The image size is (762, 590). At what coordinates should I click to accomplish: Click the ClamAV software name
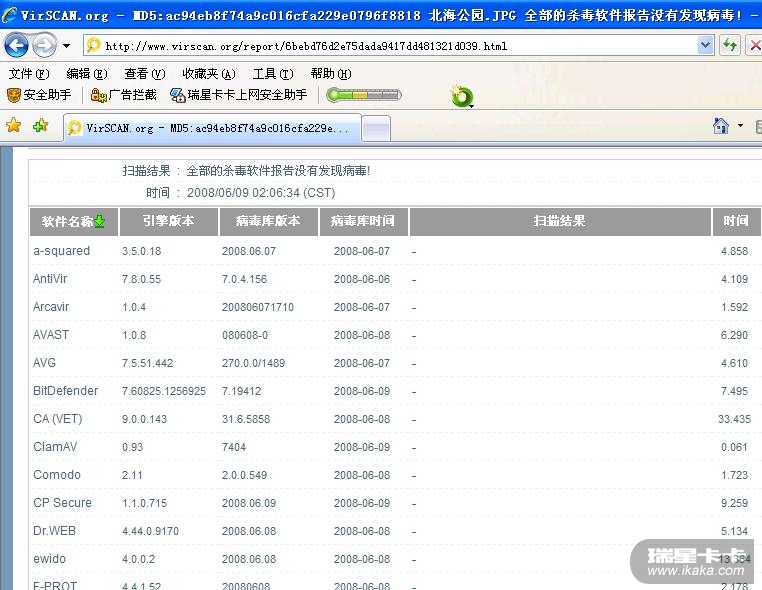(x=55, y=447)
